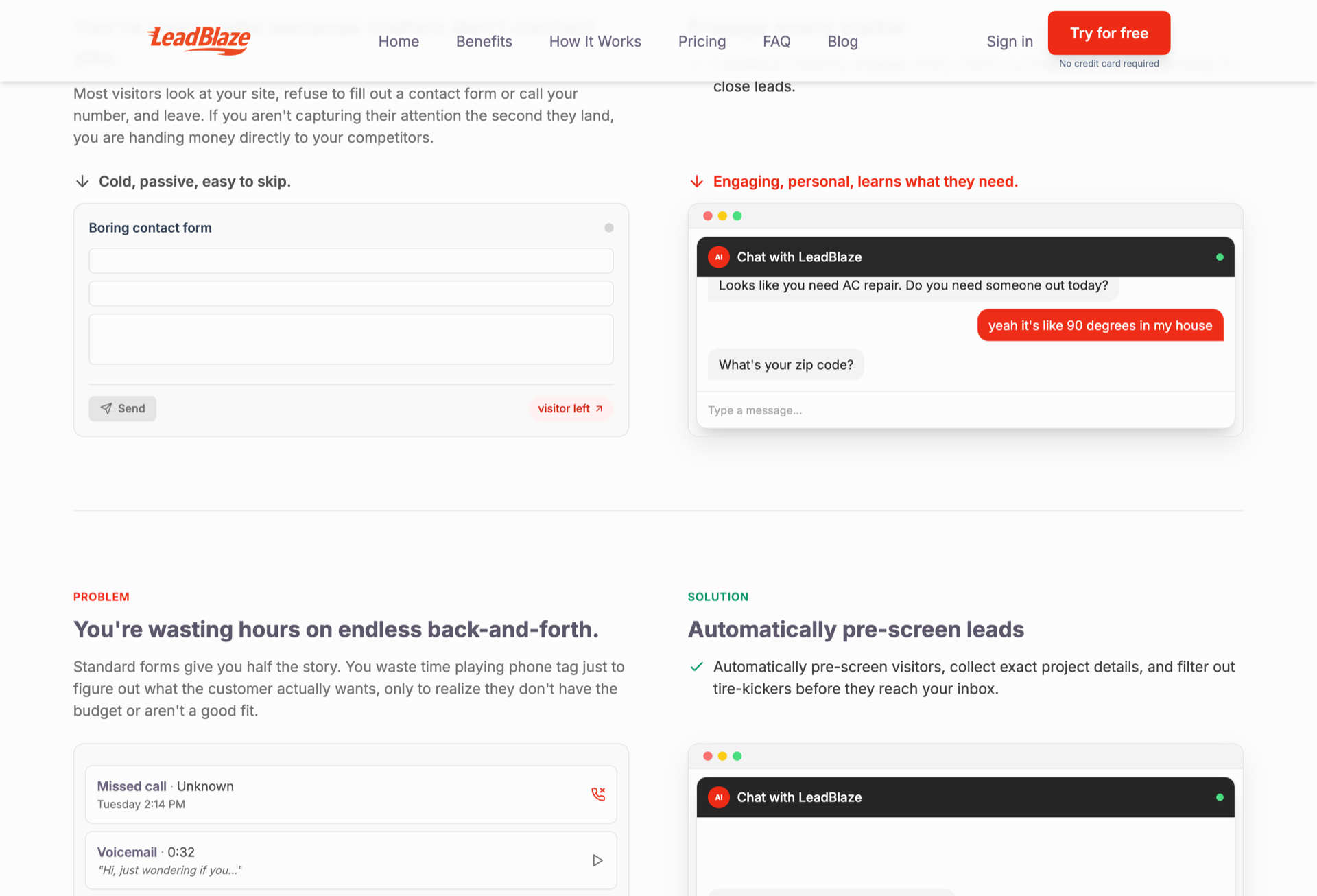Screen dimensions: 1317x896
Task: Click What's your zip code bubble
Action: click(786, 365)
